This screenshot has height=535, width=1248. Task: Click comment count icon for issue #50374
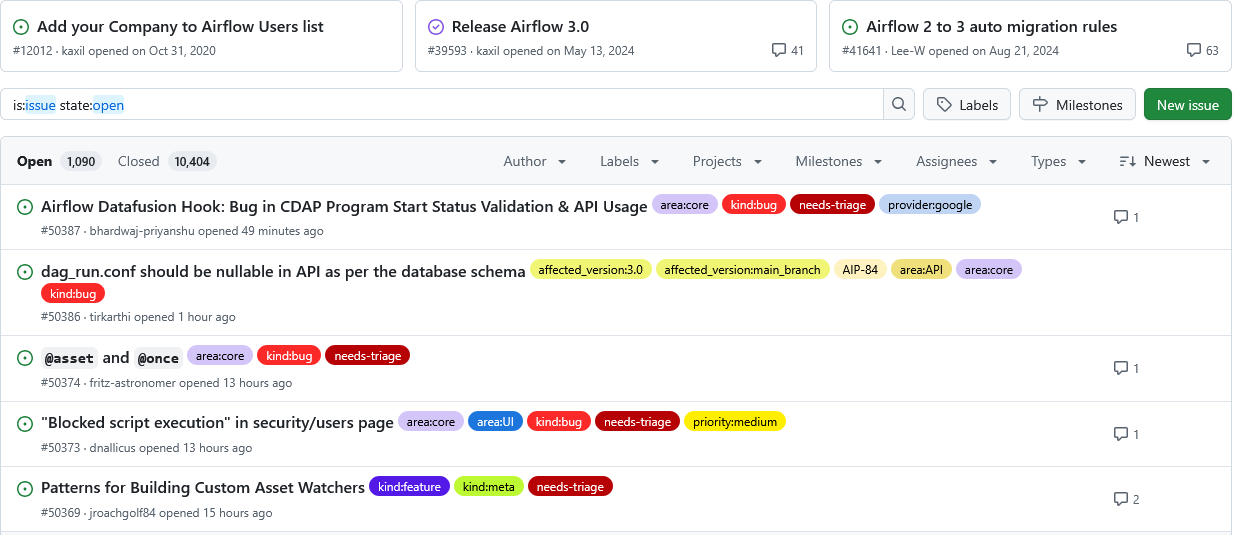[x=1121, y=368]
